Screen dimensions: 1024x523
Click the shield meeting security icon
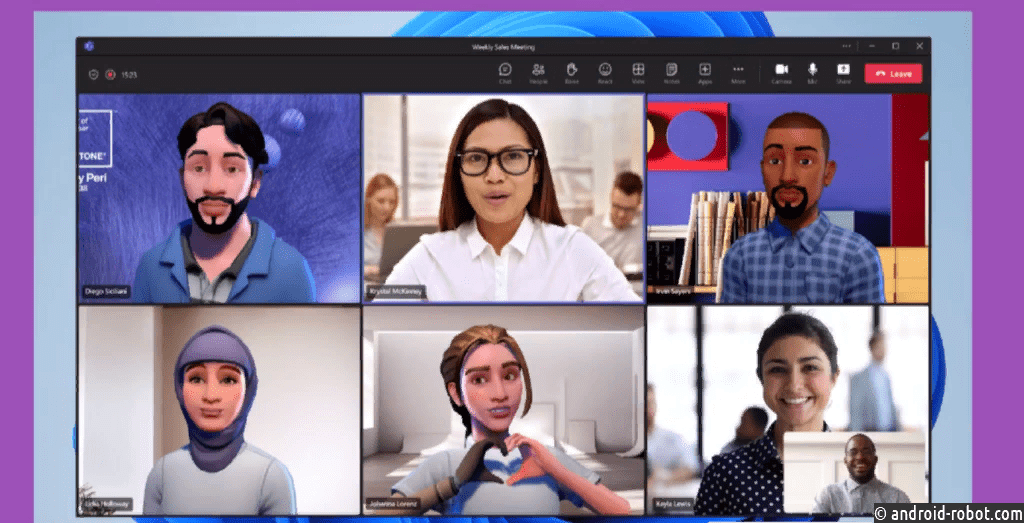point(93,74)
